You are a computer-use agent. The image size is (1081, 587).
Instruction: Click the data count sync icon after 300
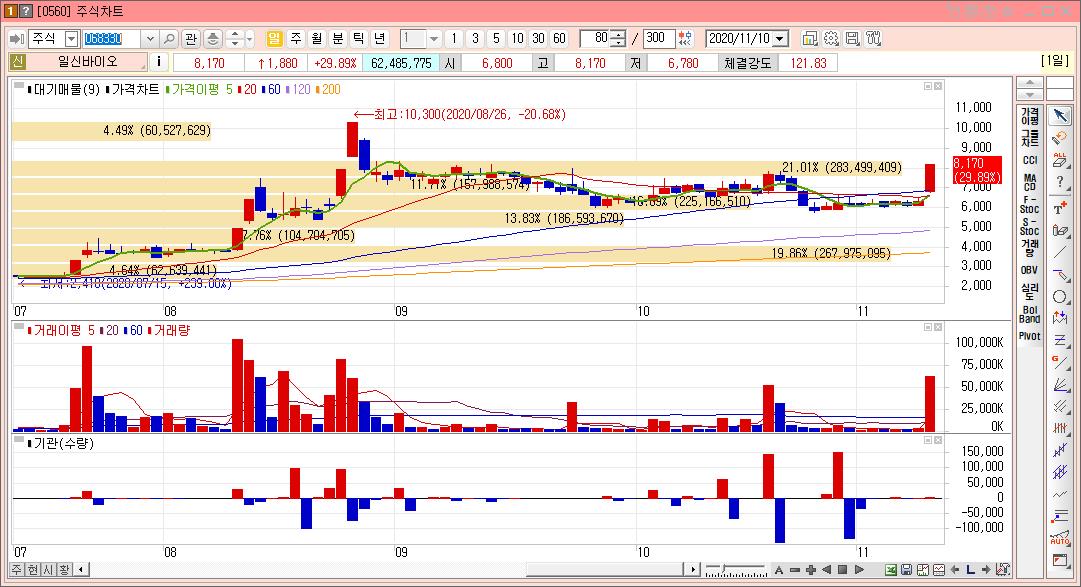click(x=685, y=39)
